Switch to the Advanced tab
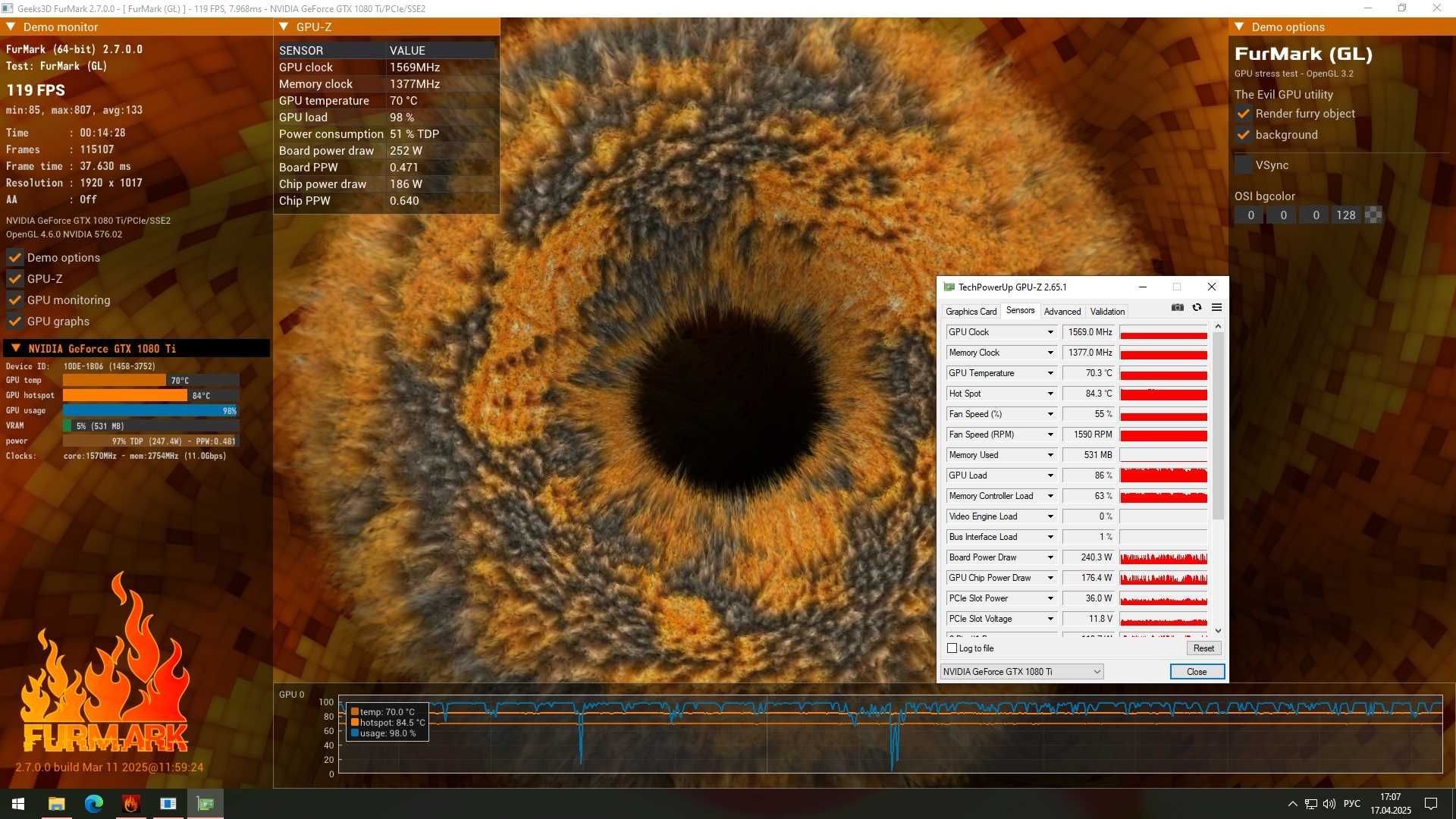Image resolution: width=1456 pixels, height=819 pixels. click(1062, 312)
